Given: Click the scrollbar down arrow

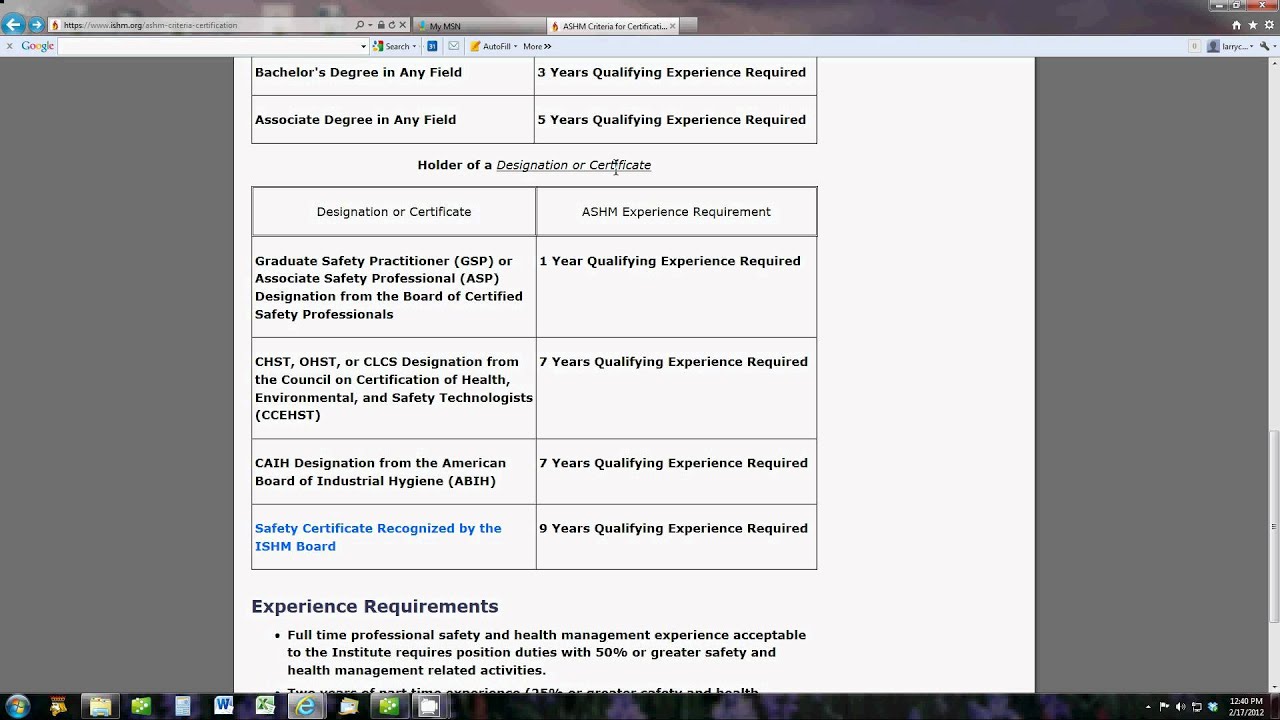Looking at the screenshot, I should [1273, 686].
